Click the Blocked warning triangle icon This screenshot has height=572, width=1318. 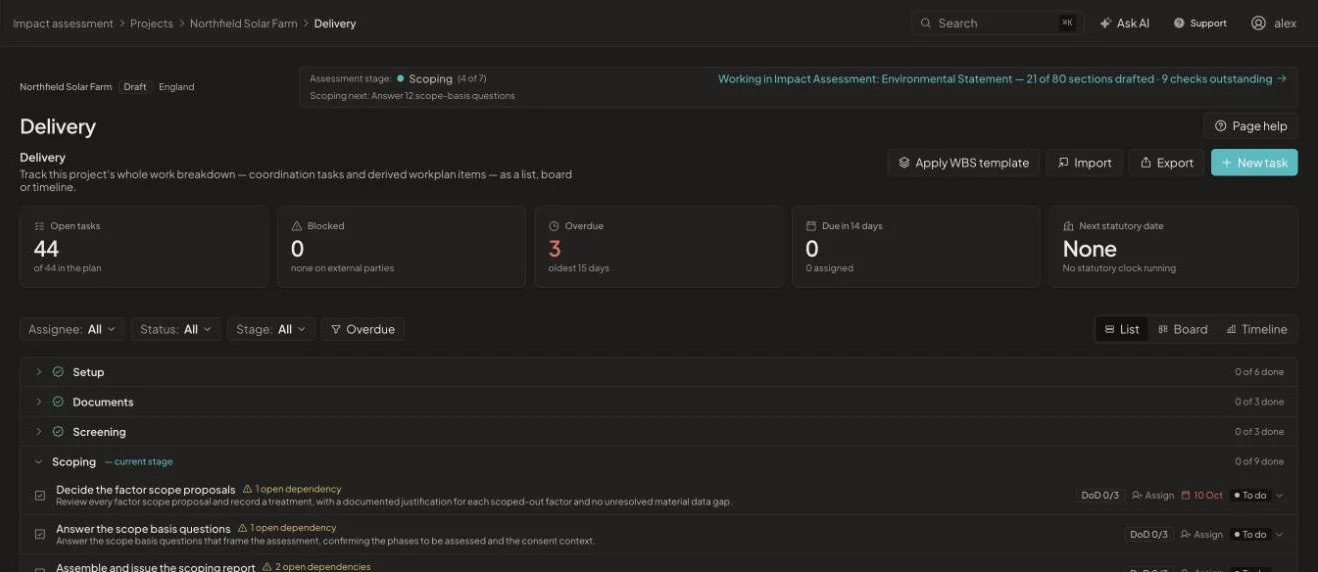click(x=296, y=226)
